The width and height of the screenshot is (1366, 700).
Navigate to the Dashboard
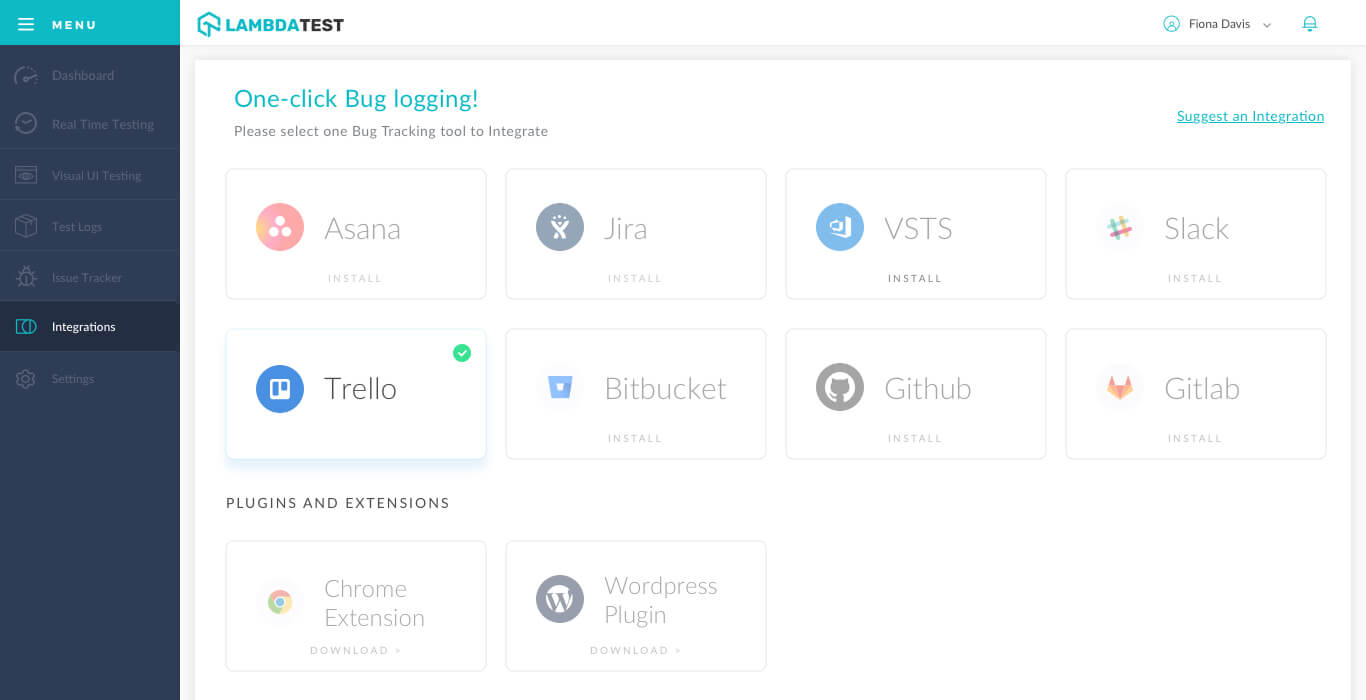[83, 75]
